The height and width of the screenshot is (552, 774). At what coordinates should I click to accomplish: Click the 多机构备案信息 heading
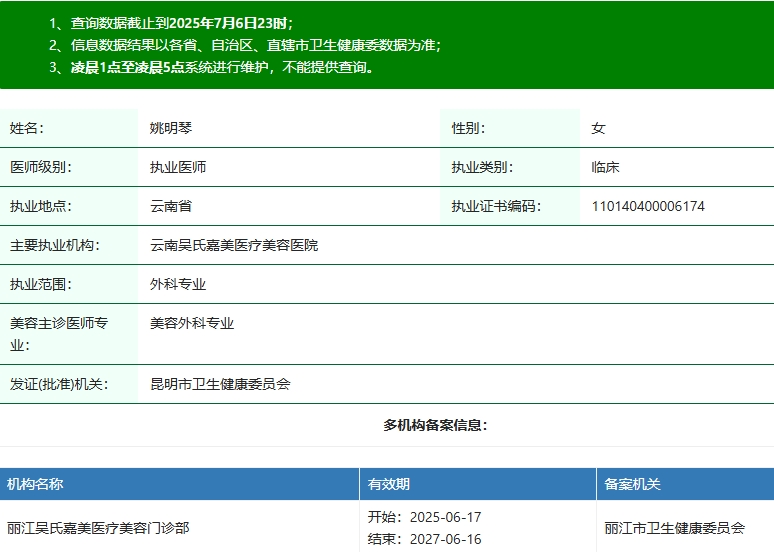pyautogui.click(x=435, y=425)
